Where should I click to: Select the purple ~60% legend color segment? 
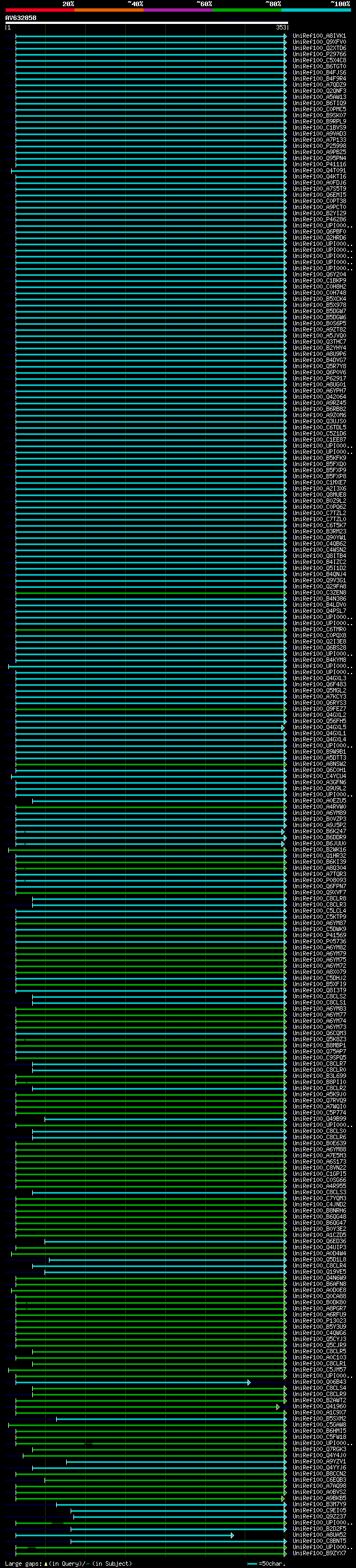point(177,10)
